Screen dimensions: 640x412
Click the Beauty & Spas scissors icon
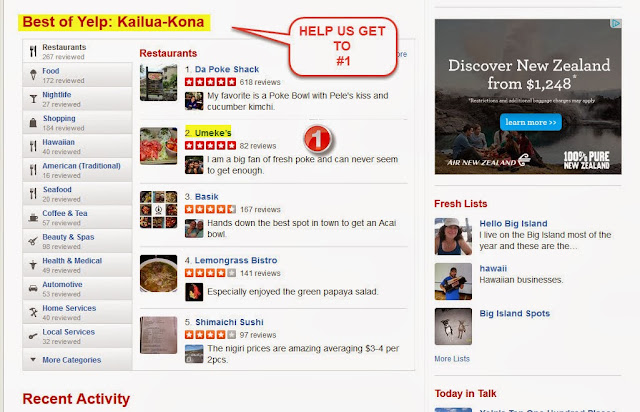33,241
